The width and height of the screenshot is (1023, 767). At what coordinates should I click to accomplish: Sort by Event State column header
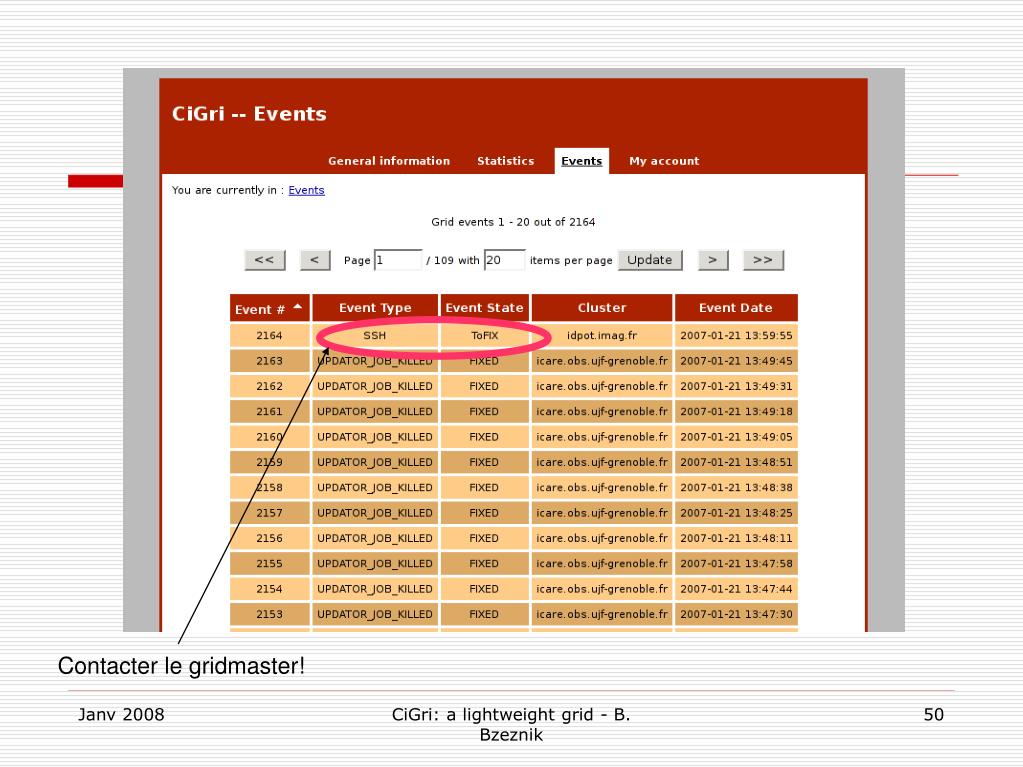[x=484, y=308]
